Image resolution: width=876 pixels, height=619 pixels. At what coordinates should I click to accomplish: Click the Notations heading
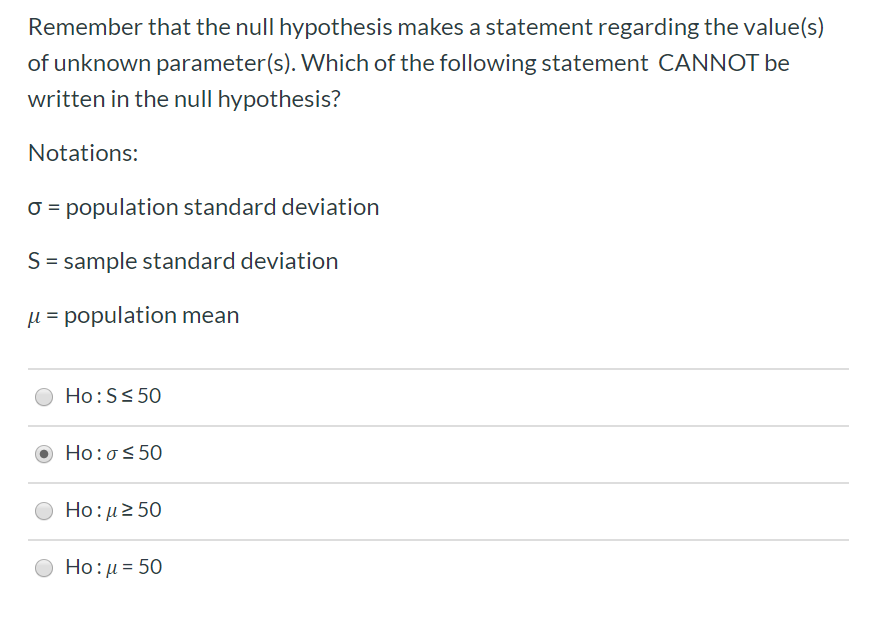click(x=83, y=153)
